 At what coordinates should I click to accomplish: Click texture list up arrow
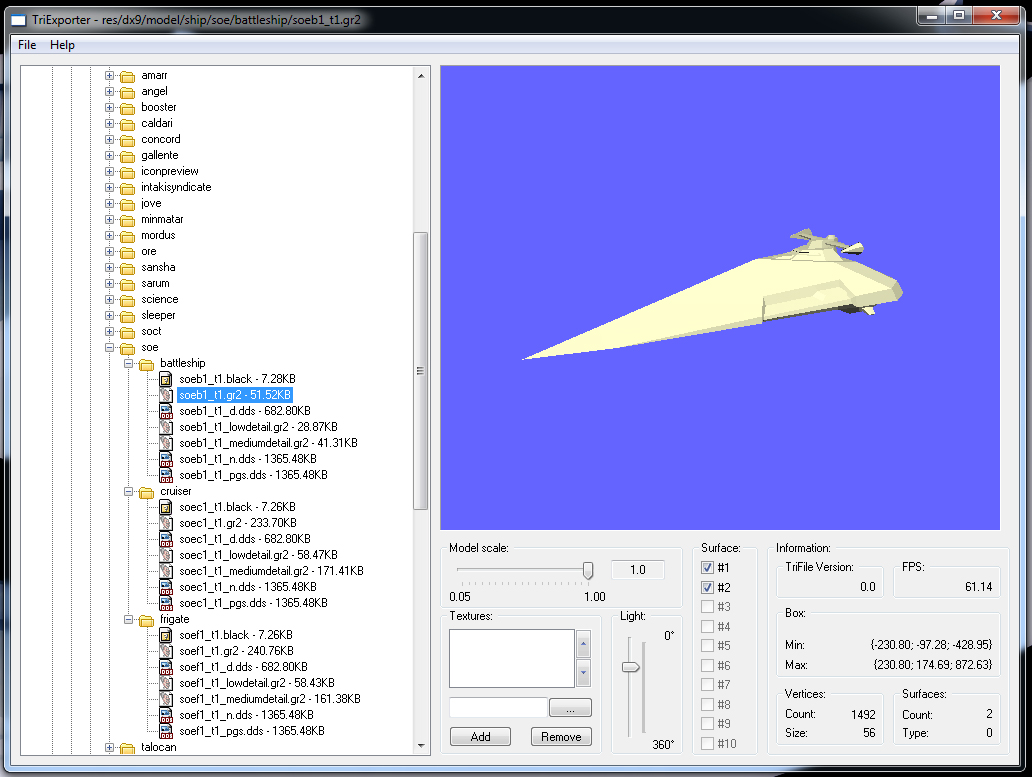click(583, 643)
